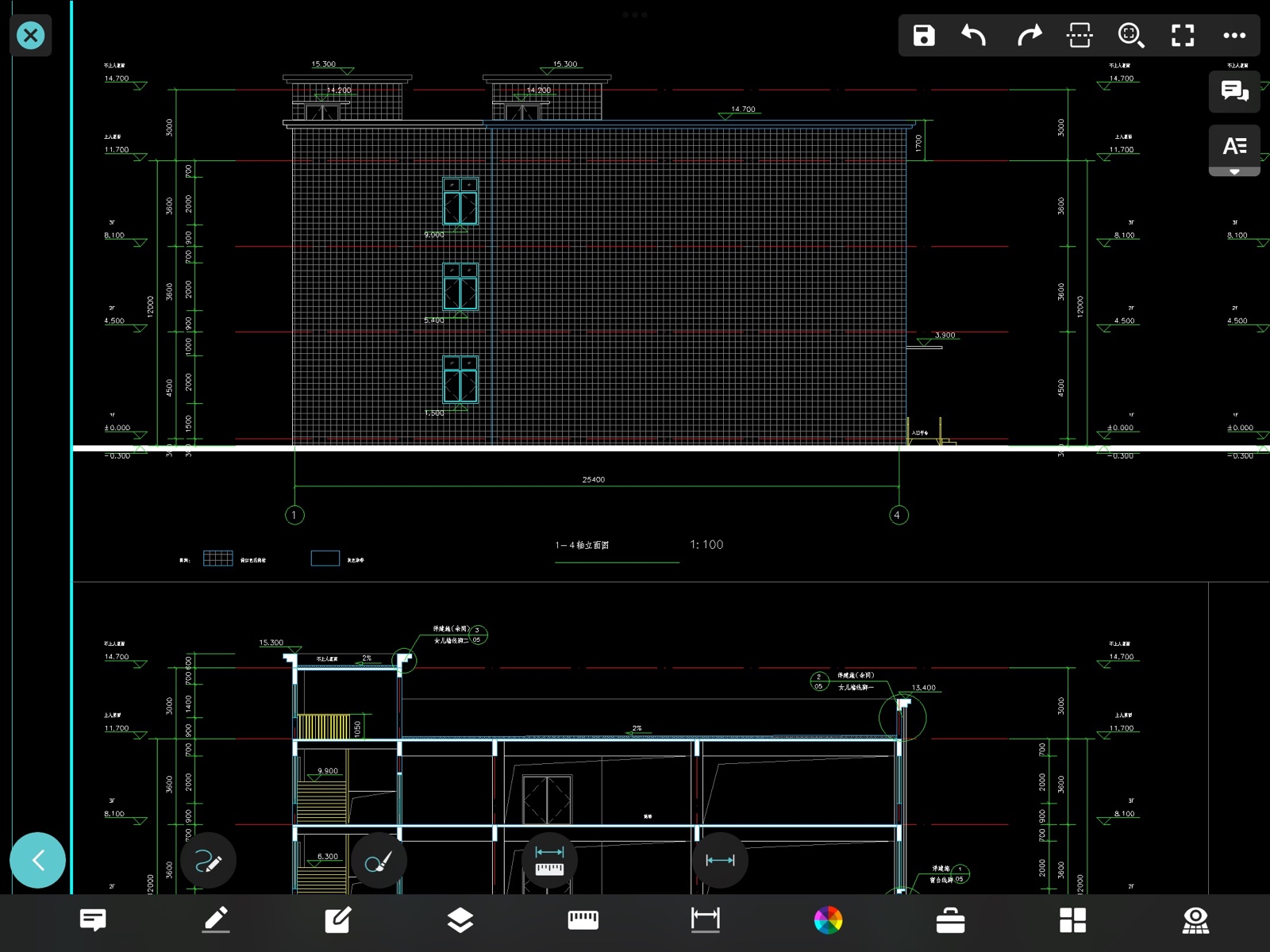Screen dimensions: 1270x952
Task: Open the text style A tool
Action: point(1234,146)
